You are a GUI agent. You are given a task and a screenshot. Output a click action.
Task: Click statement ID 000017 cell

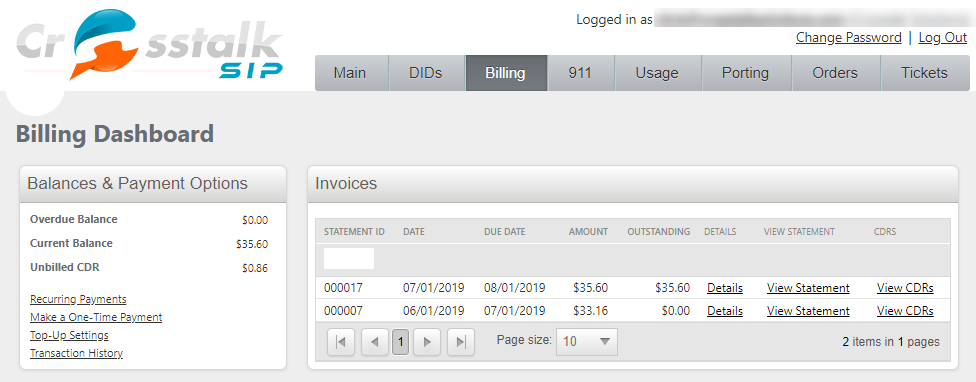(343, 288)
